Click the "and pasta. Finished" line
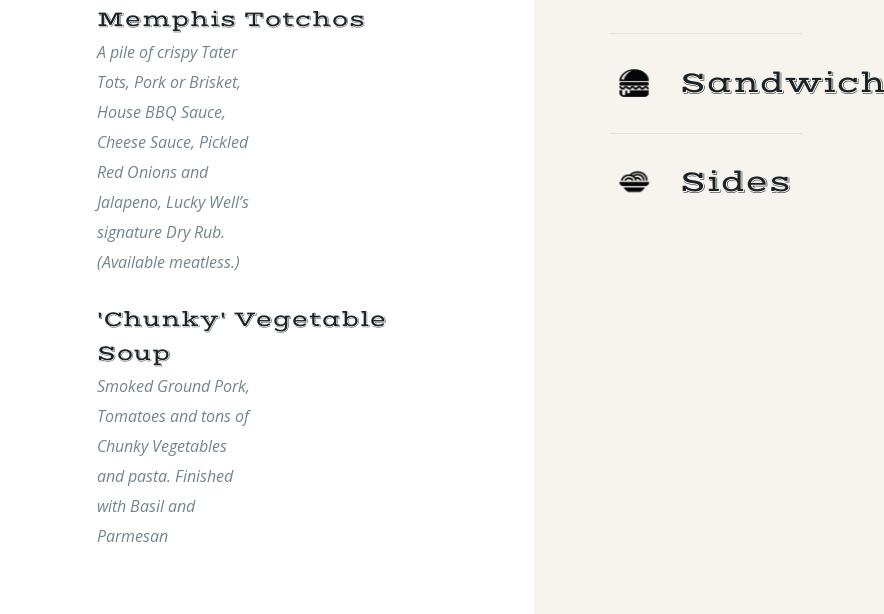Image resolution: width=884 pixels, height=614 pixels. coord(165,476)
